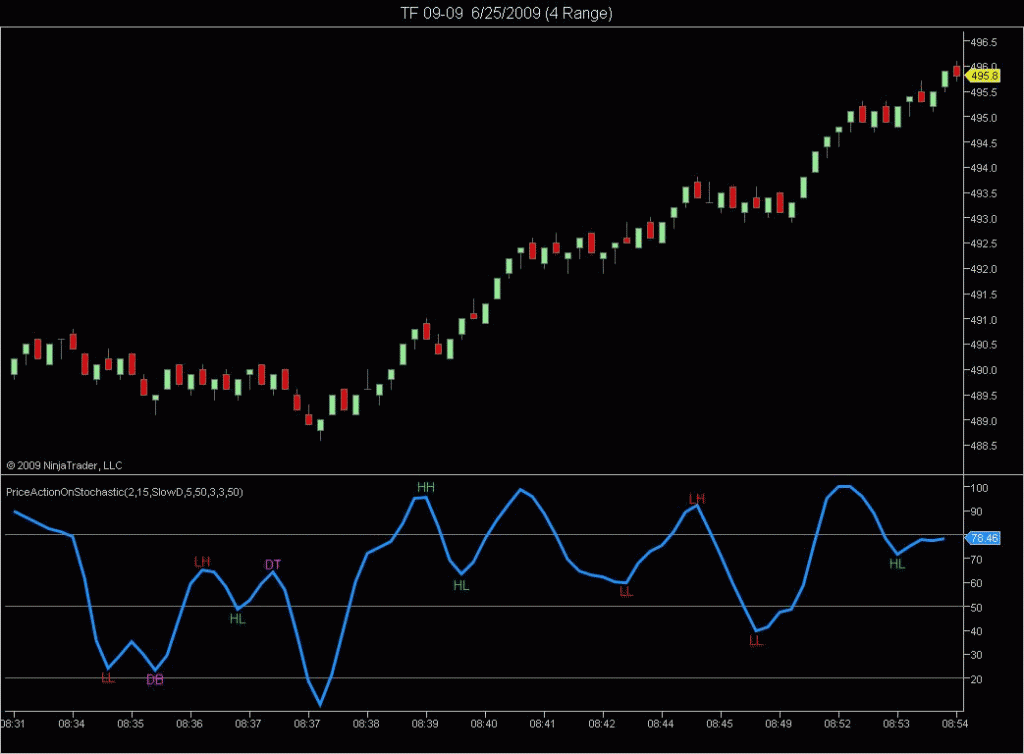
Task: Click the 08:44 time axis label
Action: [x=661, y=723]
